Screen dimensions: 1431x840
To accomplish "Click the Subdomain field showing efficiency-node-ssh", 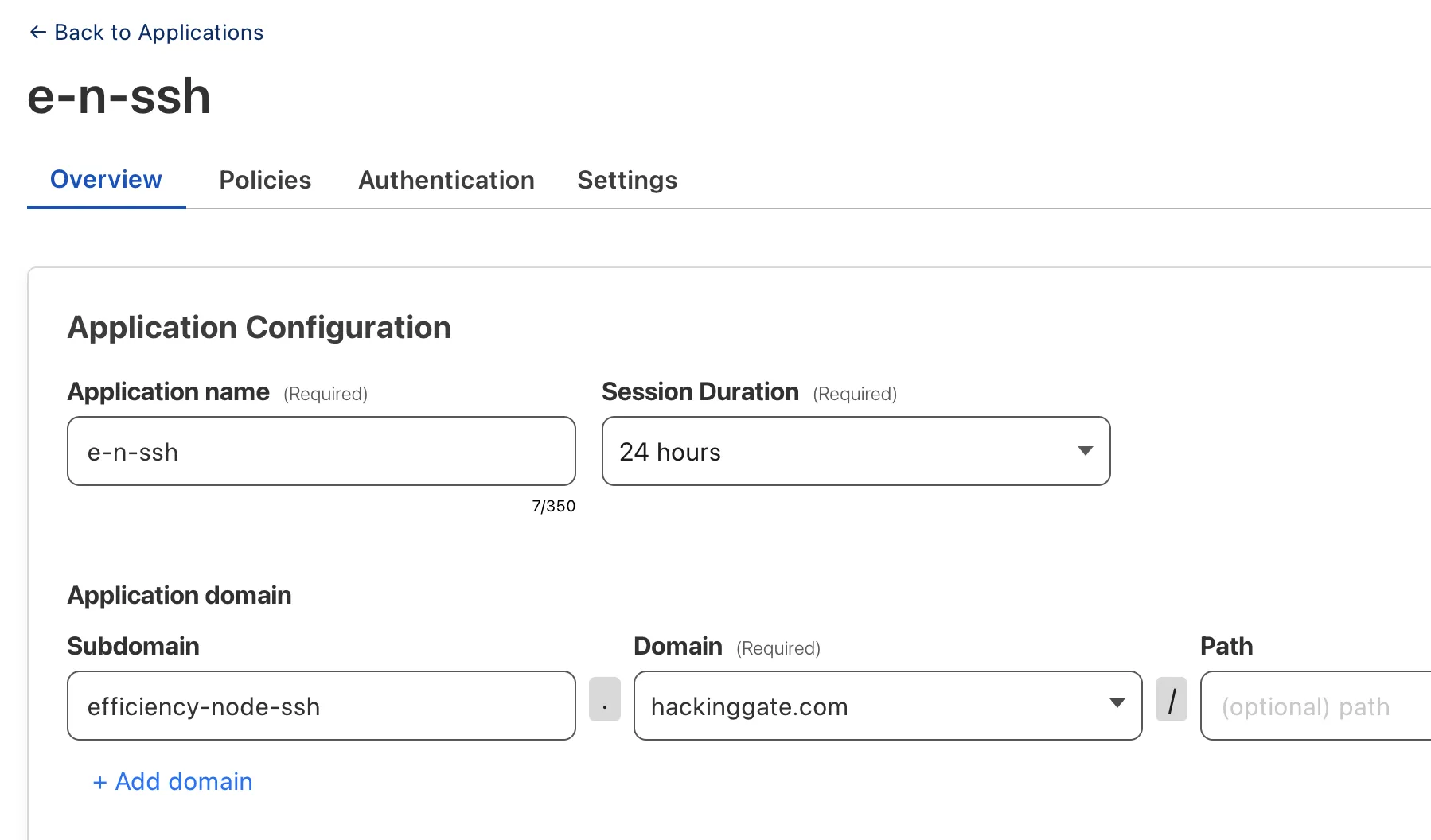I will pyautogui.click(x=322, y=706).
